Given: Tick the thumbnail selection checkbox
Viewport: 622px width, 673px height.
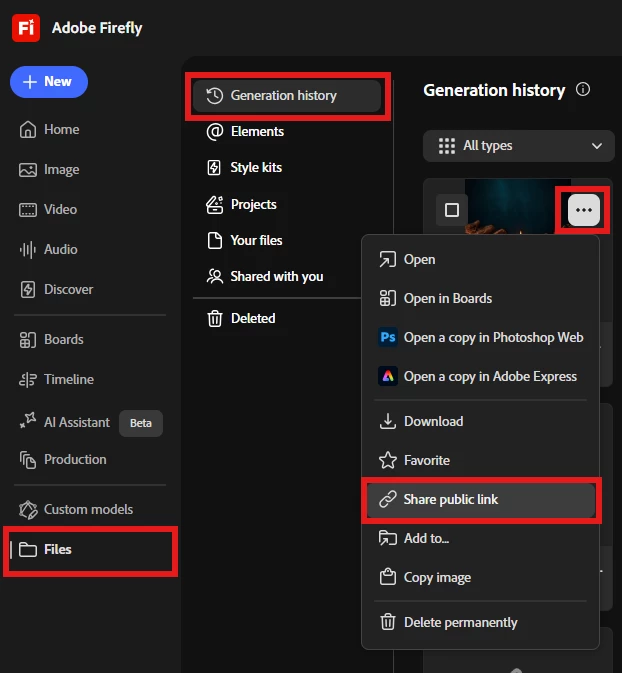Looking at the screenshot, I should [452, 210].
